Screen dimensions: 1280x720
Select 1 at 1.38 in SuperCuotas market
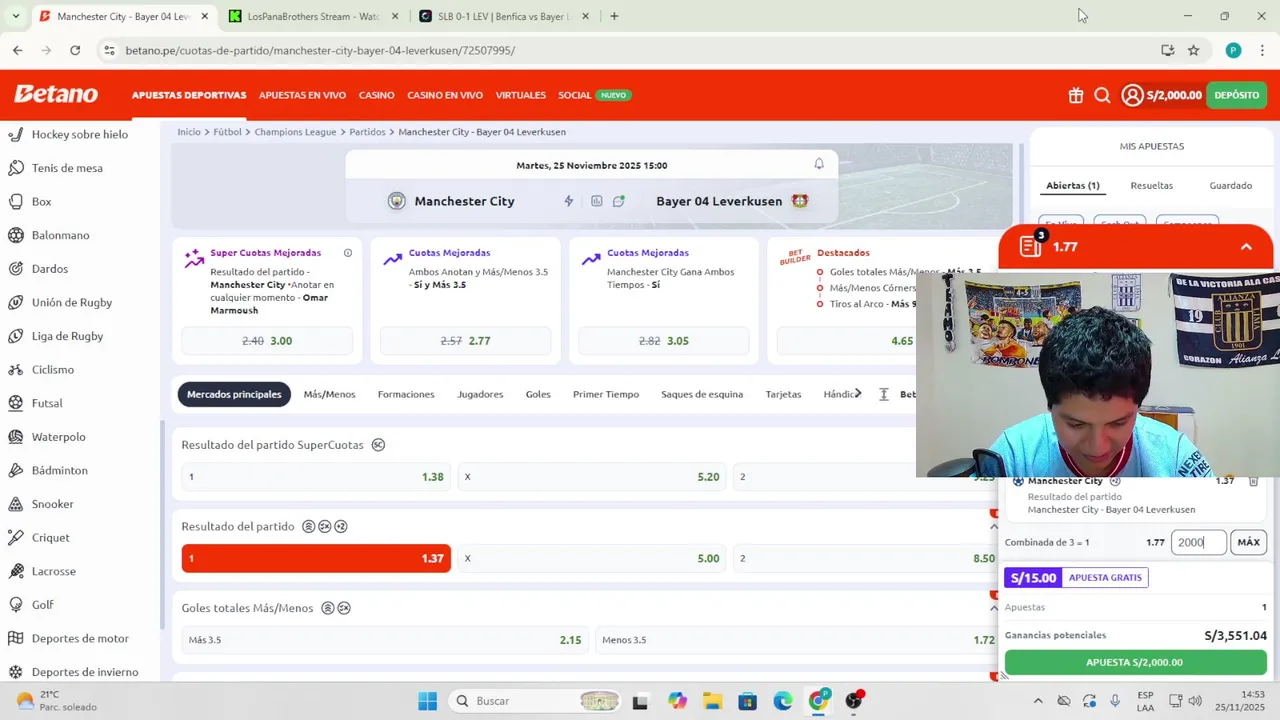pyautogui.click(x=316, y=477)
